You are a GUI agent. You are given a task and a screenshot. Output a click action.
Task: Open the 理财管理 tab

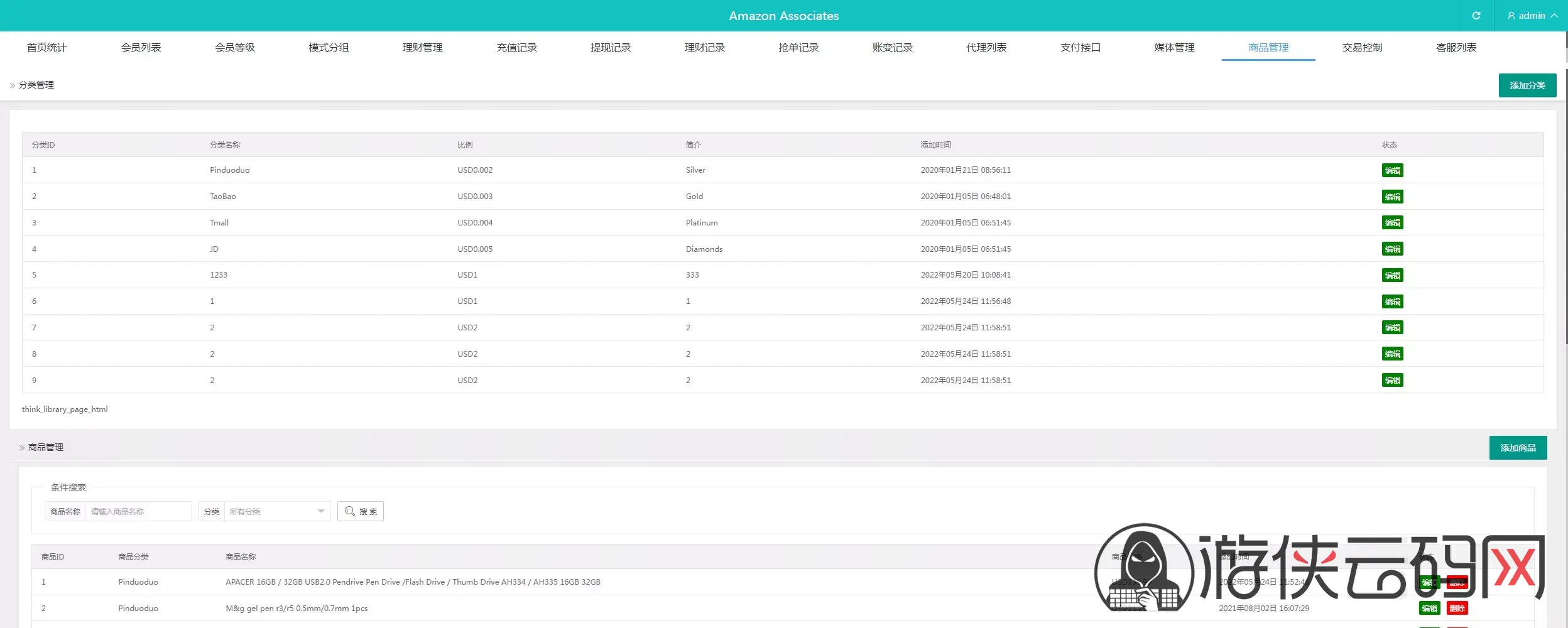(x=423, y=47)
